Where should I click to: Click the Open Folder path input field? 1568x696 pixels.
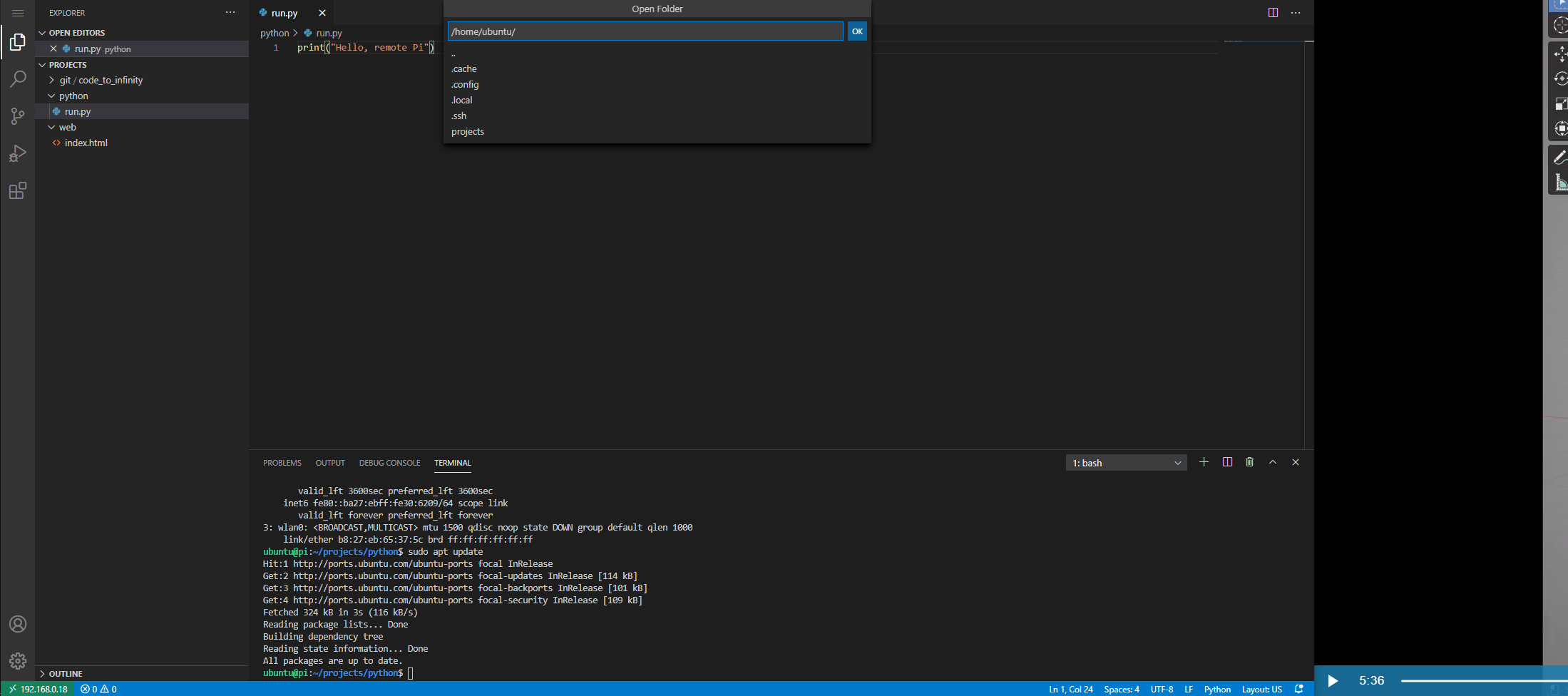645,31
